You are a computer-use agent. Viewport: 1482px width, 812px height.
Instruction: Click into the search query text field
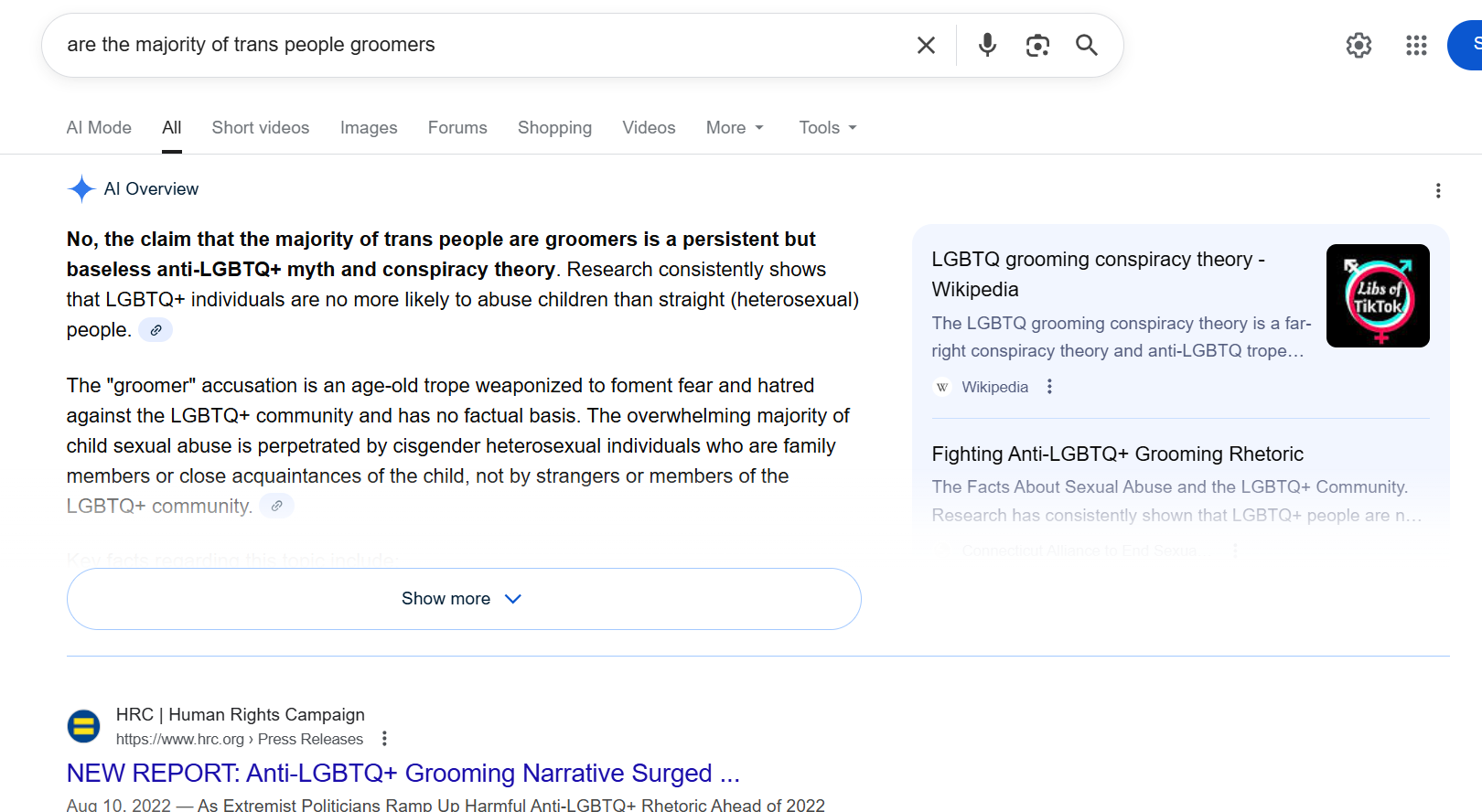coord(457,45)
